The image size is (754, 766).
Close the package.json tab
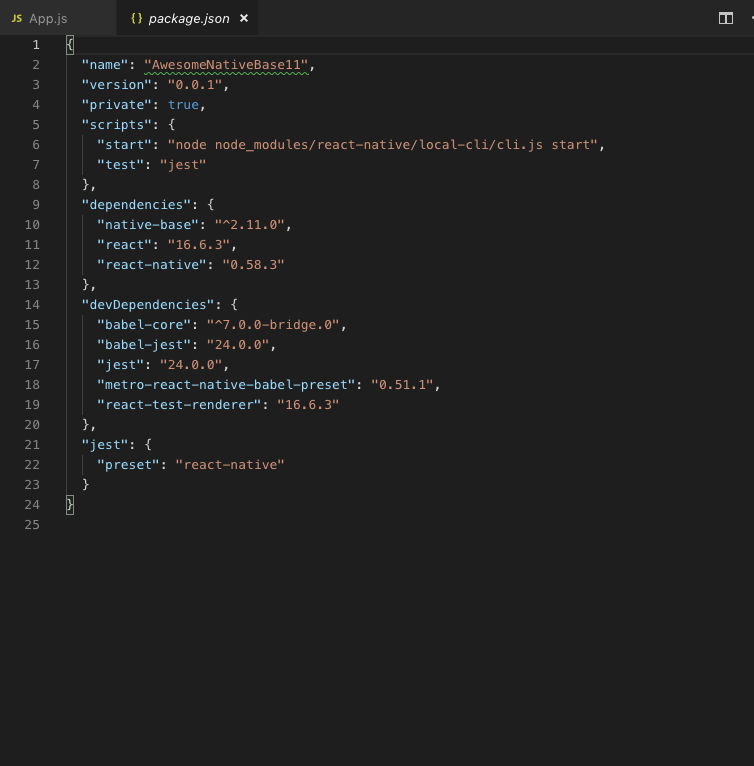tap(244, 18)
